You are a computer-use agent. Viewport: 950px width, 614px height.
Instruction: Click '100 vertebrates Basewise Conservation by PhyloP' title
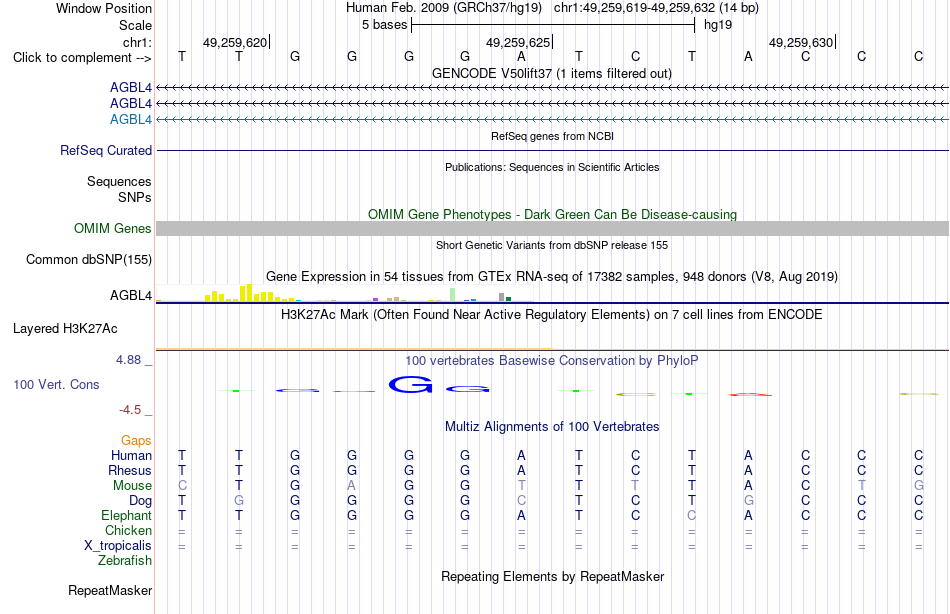pos(552,361)
